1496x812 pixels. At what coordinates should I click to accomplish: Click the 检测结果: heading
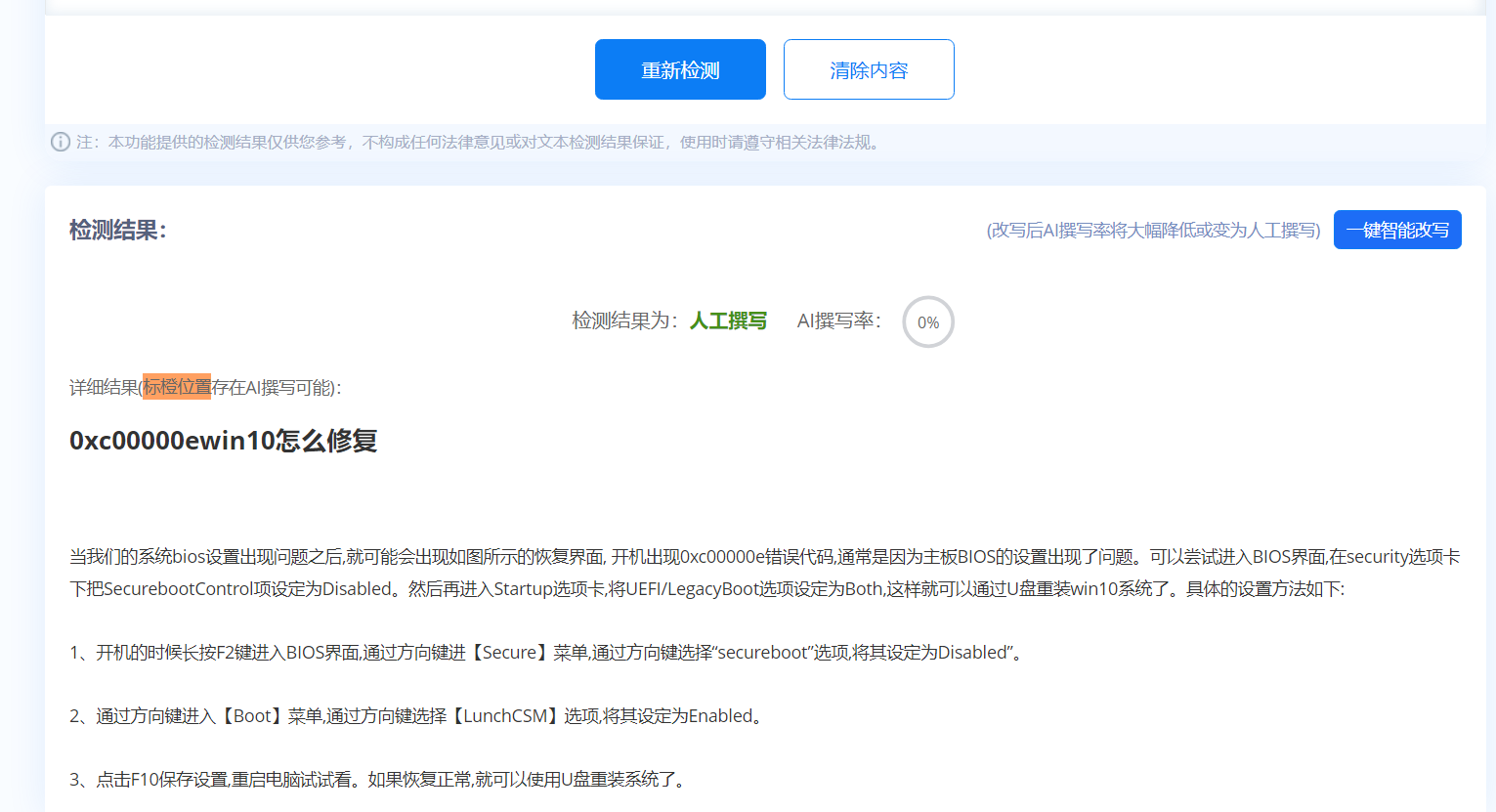coord(118,231)
